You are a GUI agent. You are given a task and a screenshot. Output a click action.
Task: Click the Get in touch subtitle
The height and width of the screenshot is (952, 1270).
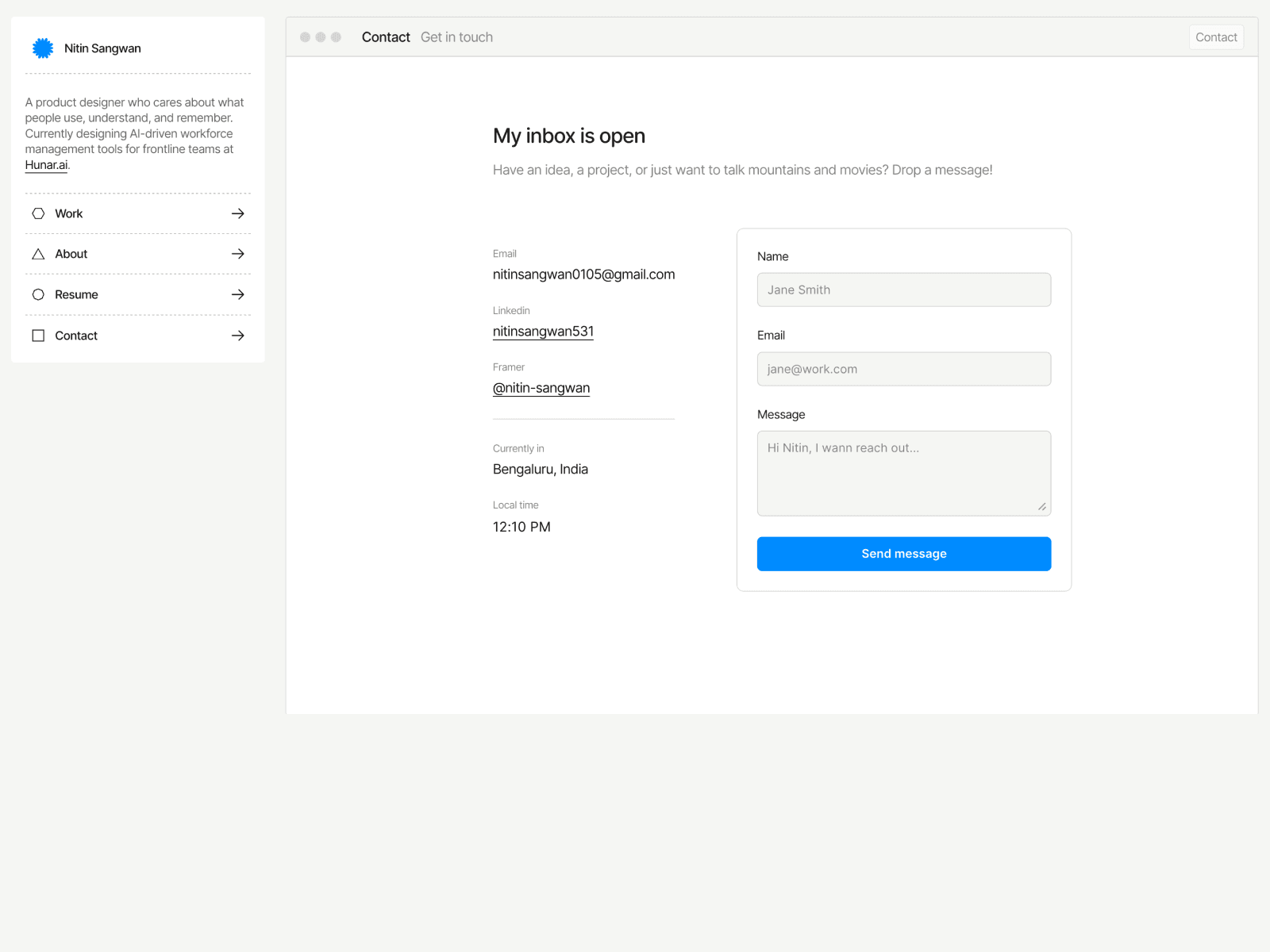pyautogui.click(x=456, y=37)
